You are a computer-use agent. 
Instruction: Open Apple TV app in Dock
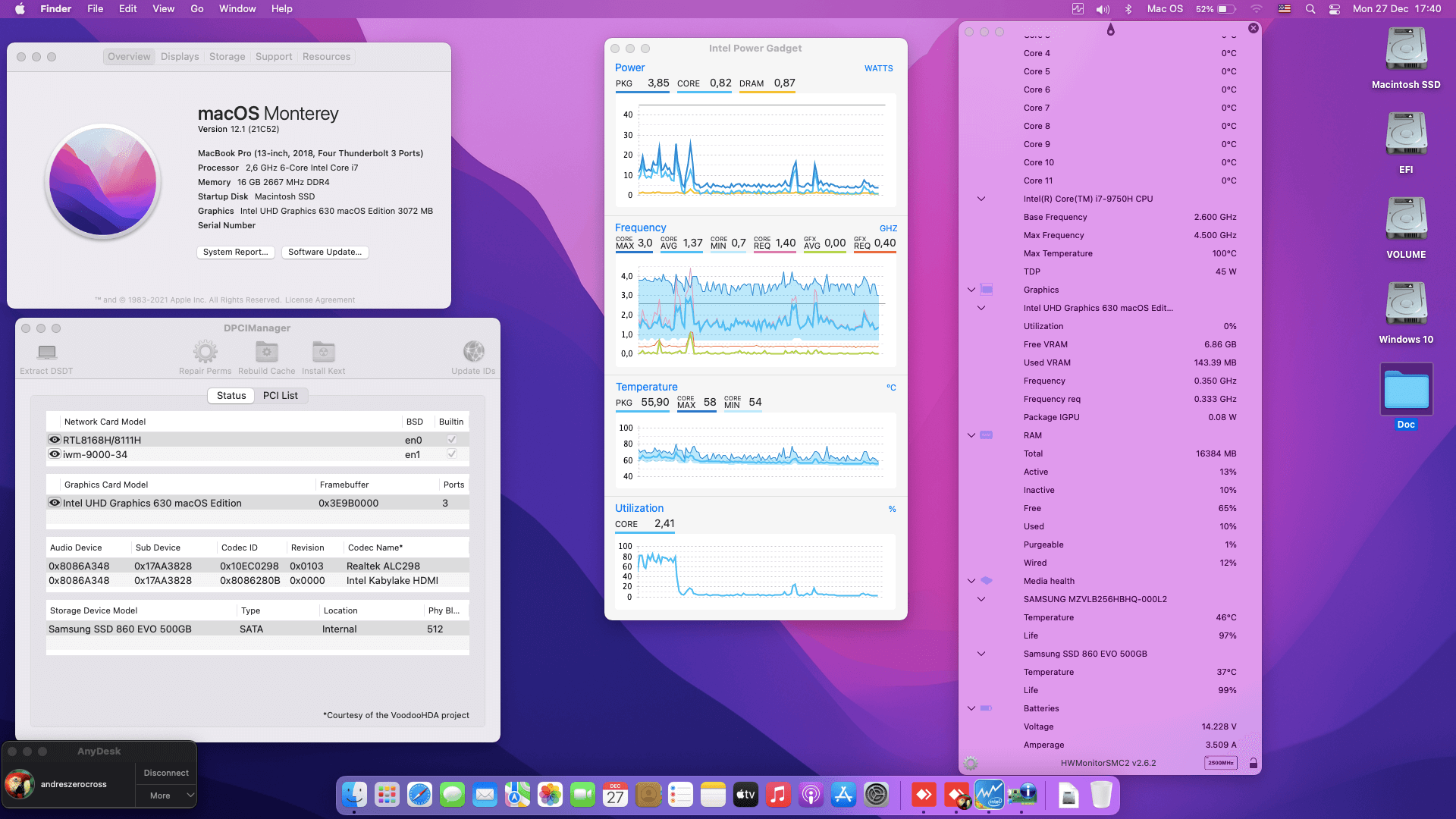click(x=745, y=795)
